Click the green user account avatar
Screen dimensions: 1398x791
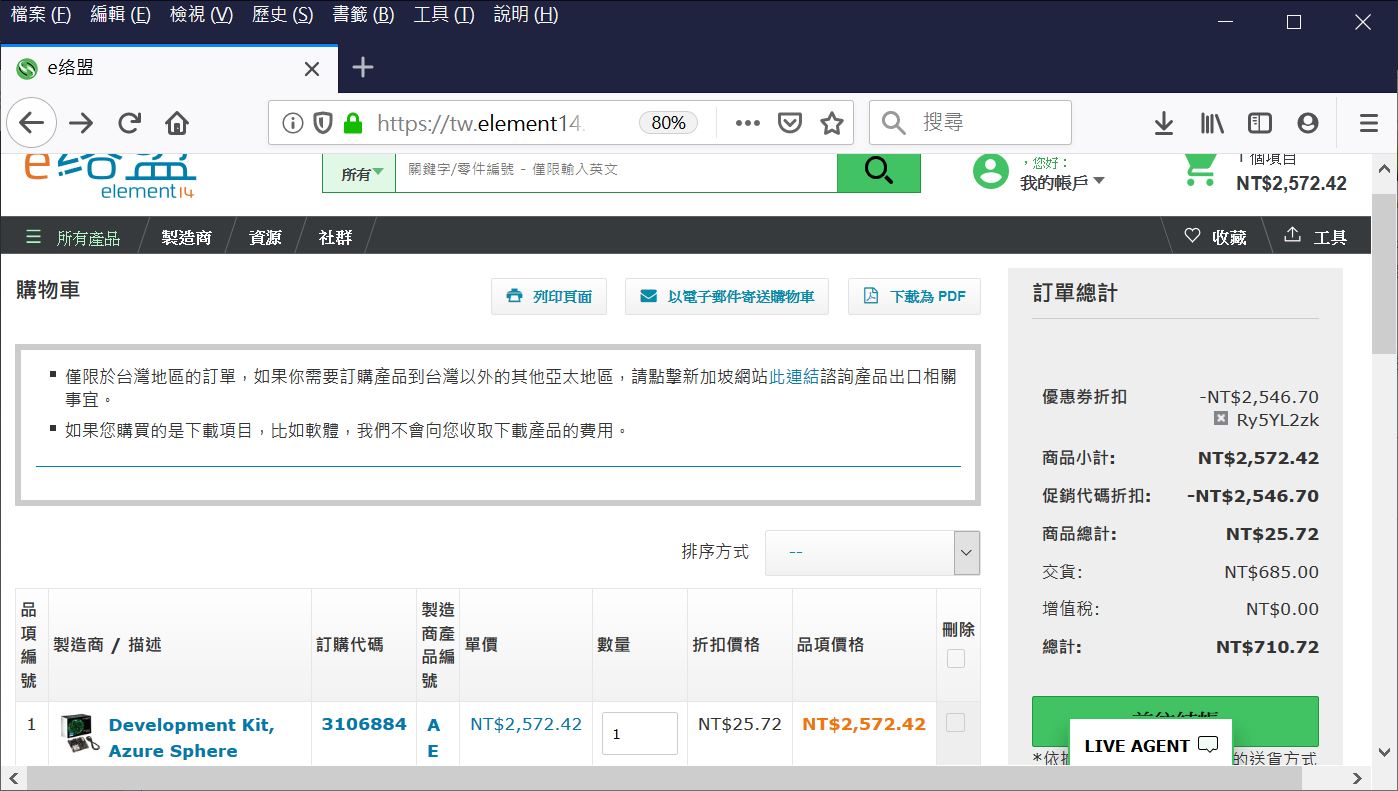click(x=991, y=171)
